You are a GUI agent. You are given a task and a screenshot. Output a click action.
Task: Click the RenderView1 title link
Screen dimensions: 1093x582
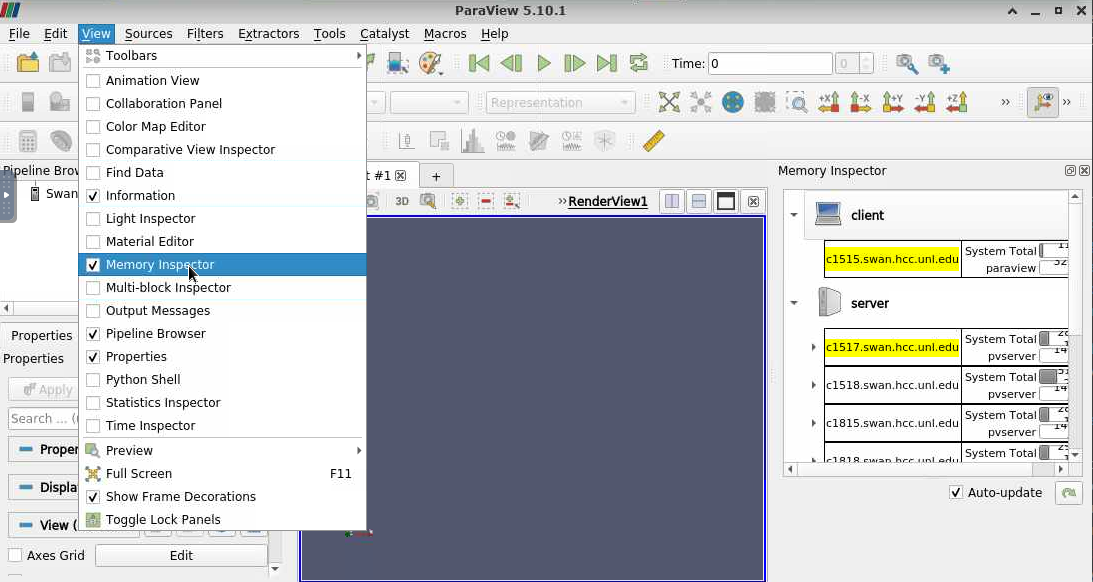tap(608, 201)
